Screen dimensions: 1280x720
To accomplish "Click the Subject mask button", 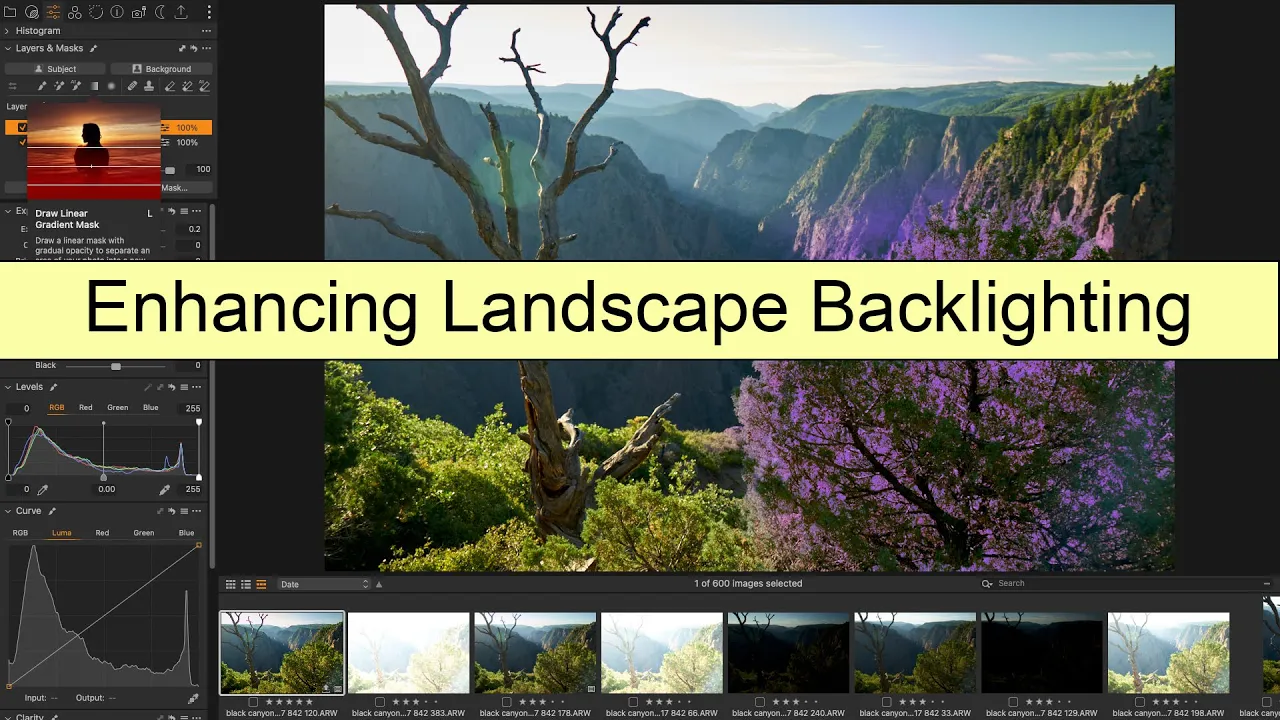I will click(x=55, y=69).
